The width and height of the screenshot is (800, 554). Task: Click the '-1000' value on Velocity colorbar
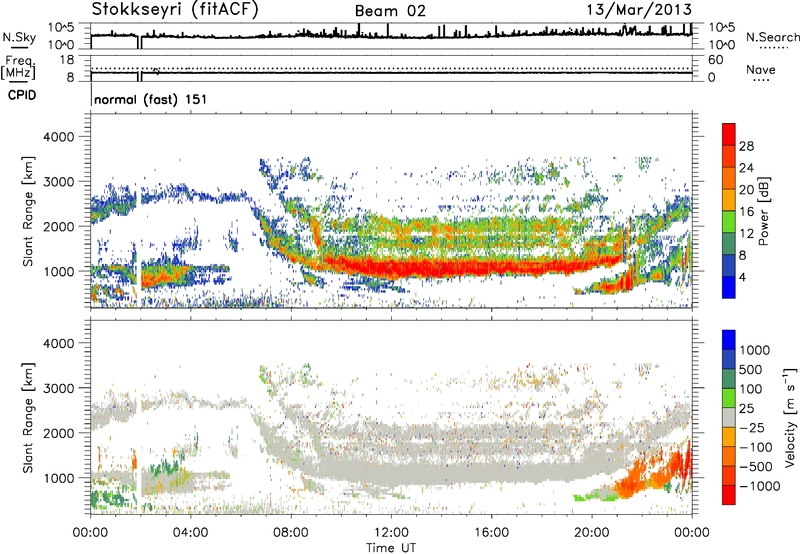759,486
